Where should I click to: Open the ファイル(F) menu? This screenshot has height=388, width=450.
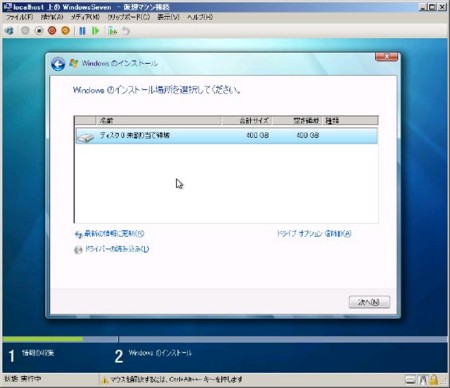pyautogui.click(x=19, y=17)
